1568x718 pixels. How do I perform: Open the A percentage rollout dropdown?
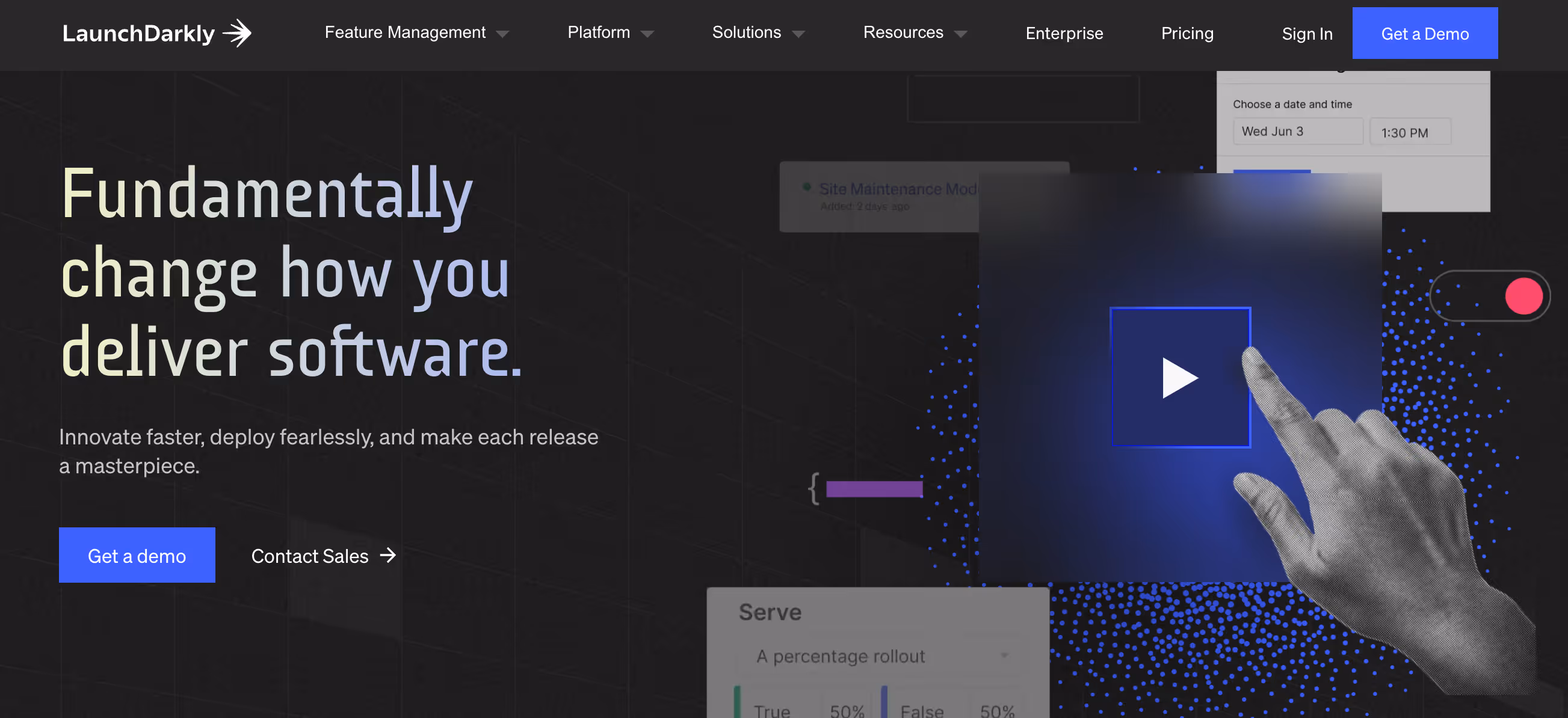(879, 656)
